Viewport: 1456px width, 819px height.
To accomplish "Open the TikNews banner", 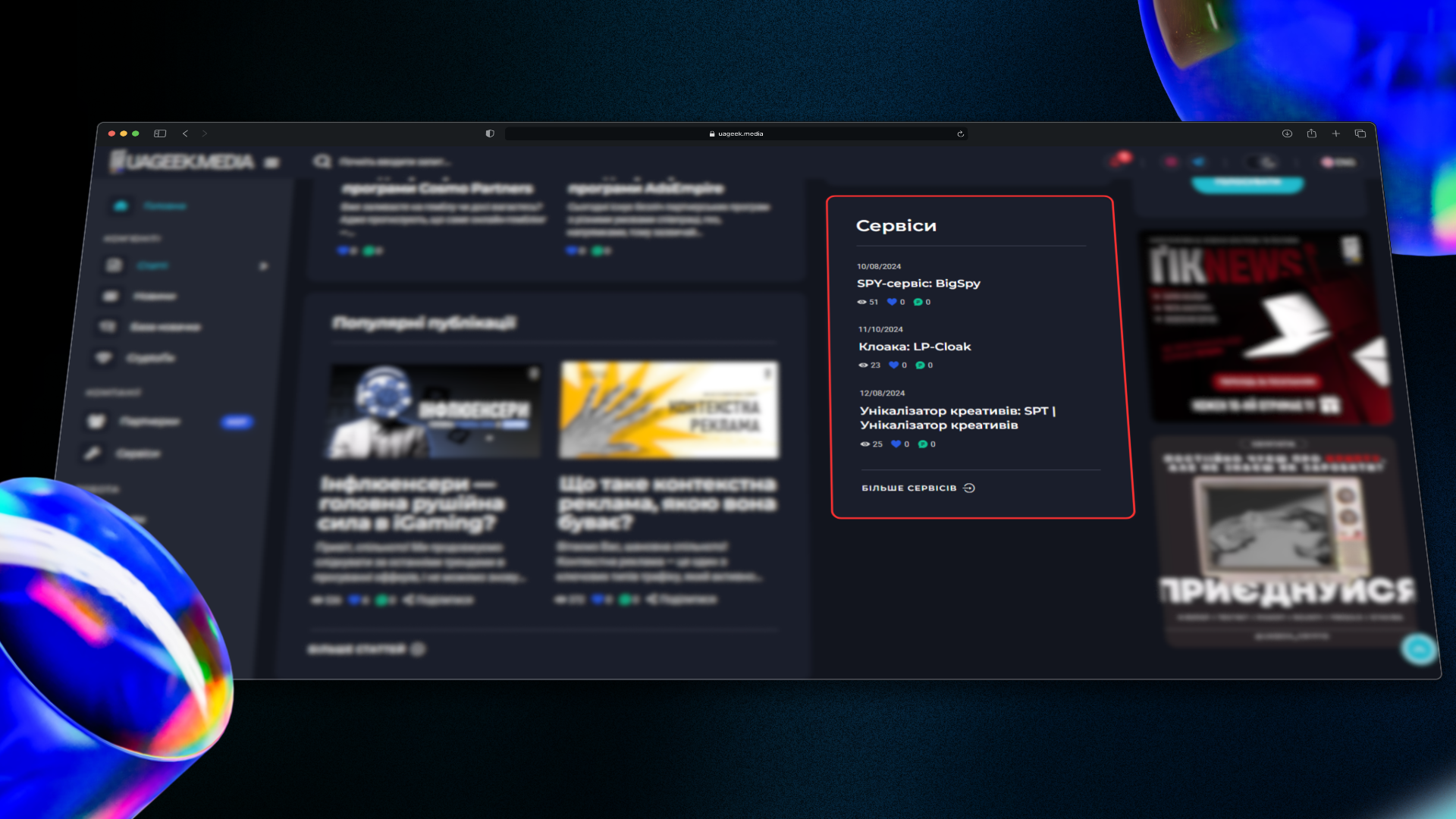I will [x=1268, y=328].
